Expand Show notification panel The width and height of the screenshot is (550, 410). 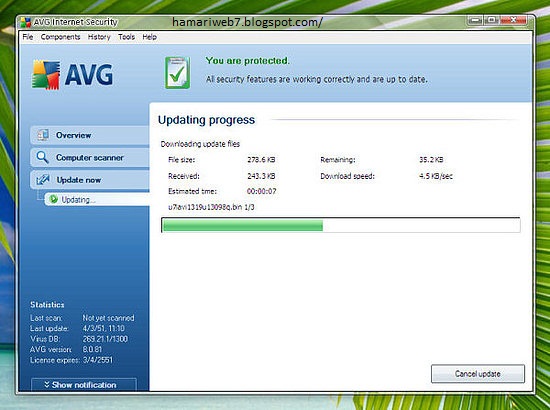tap(84, 385)
